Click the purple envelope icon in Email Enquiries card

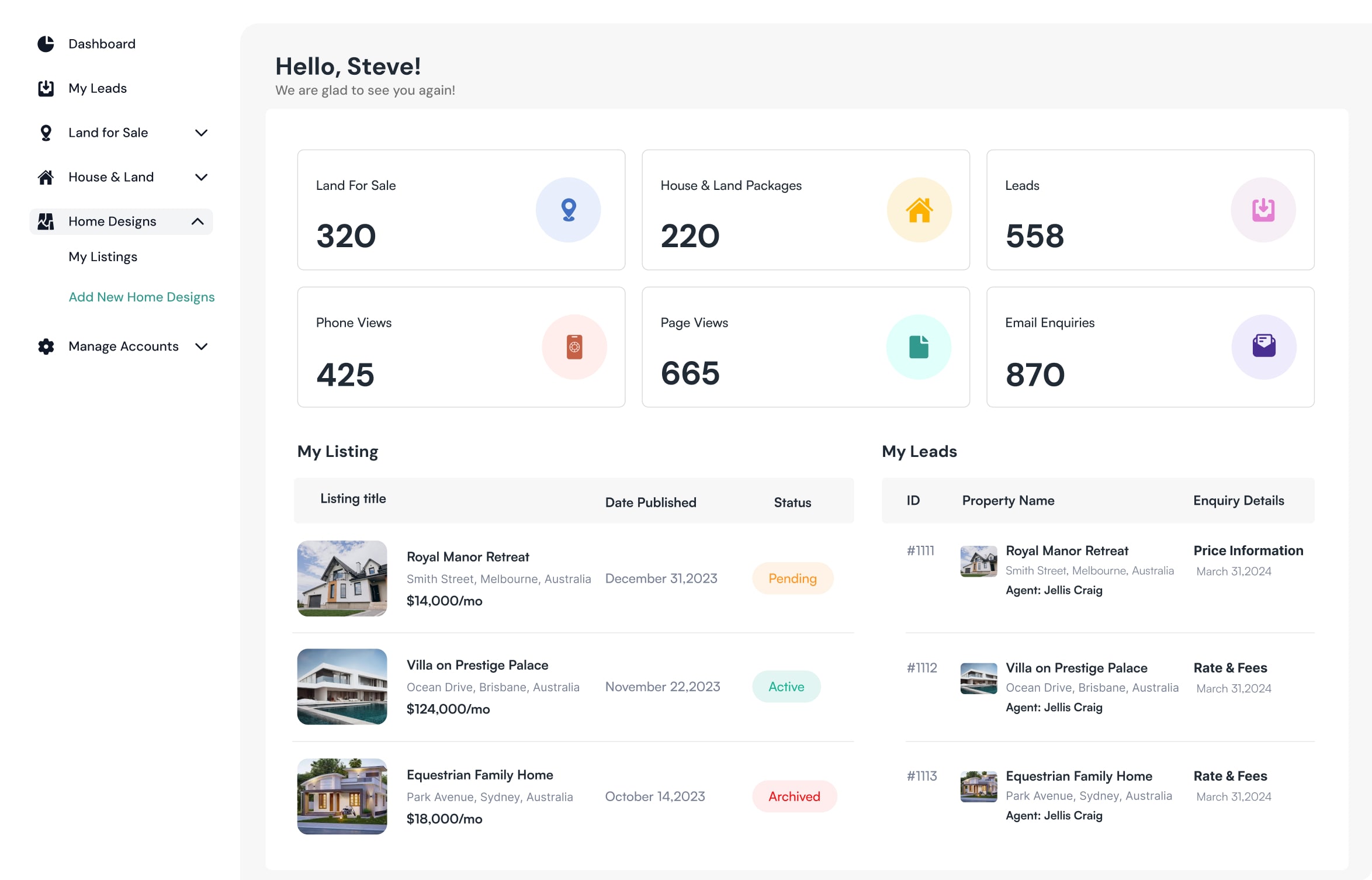1263,347
